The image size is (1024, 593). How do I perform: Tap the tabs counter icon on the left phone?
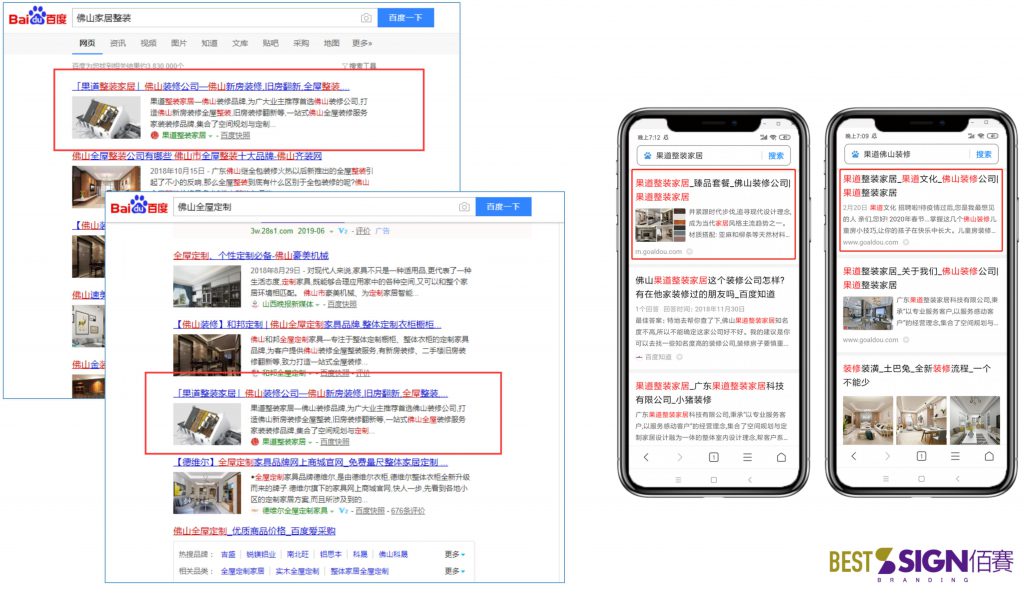click(714, 457)
